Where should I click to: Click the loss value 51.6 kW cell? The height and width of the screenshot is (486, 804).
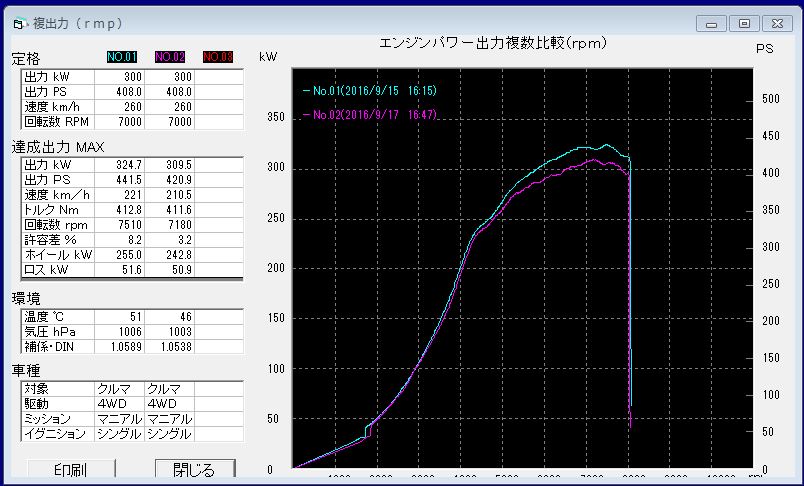[120, 269]
